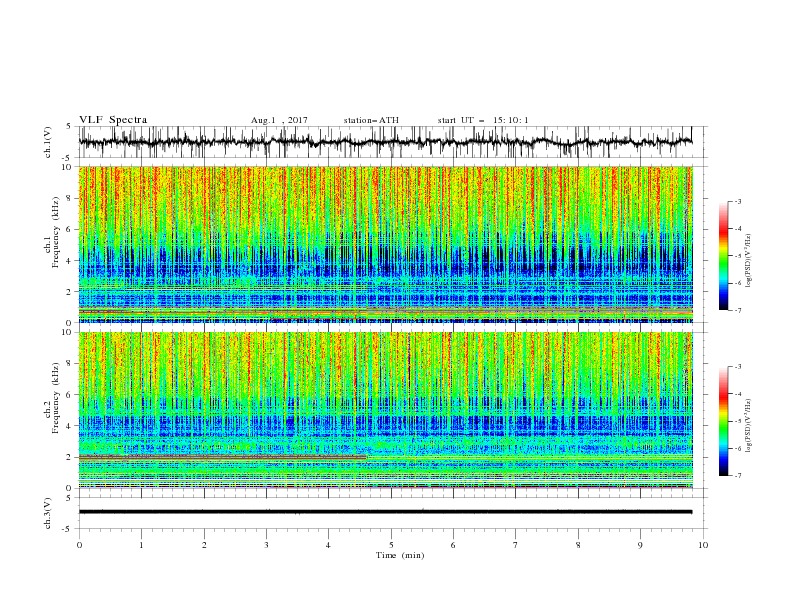Click the "-3" label on ch.1 color bar
The image size is (792, 612).
coord(738,201)
